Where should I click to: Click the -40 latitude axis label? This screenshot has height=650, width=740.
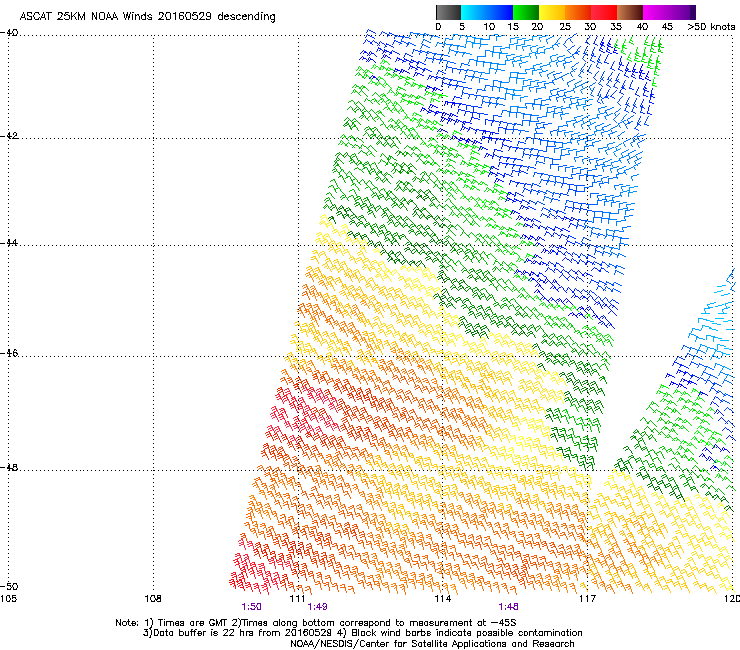(x=9, y=33)
